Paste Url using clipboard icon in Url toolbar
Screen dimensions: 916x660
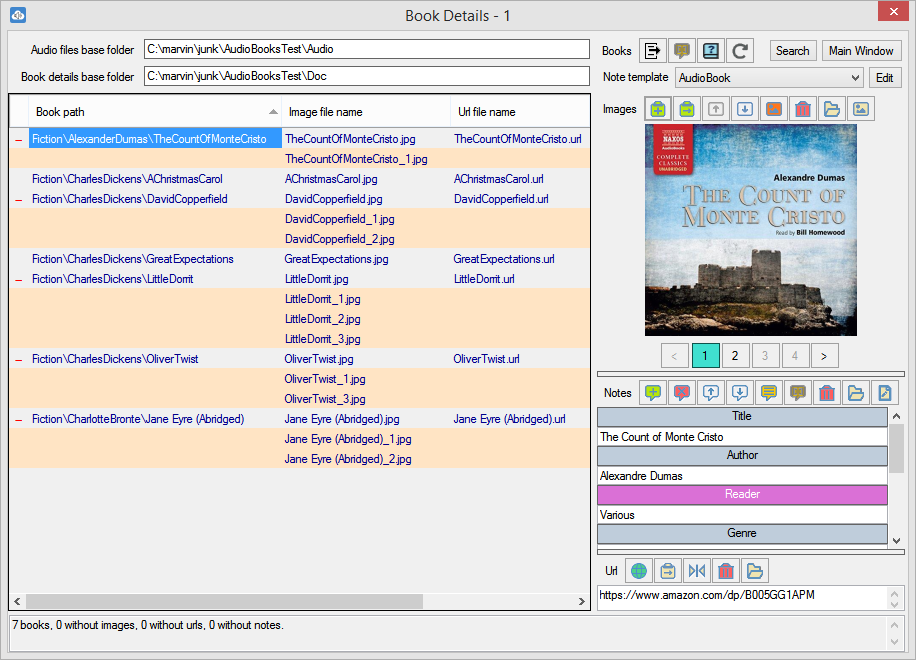pyautogui.click(x=668, y=571)
